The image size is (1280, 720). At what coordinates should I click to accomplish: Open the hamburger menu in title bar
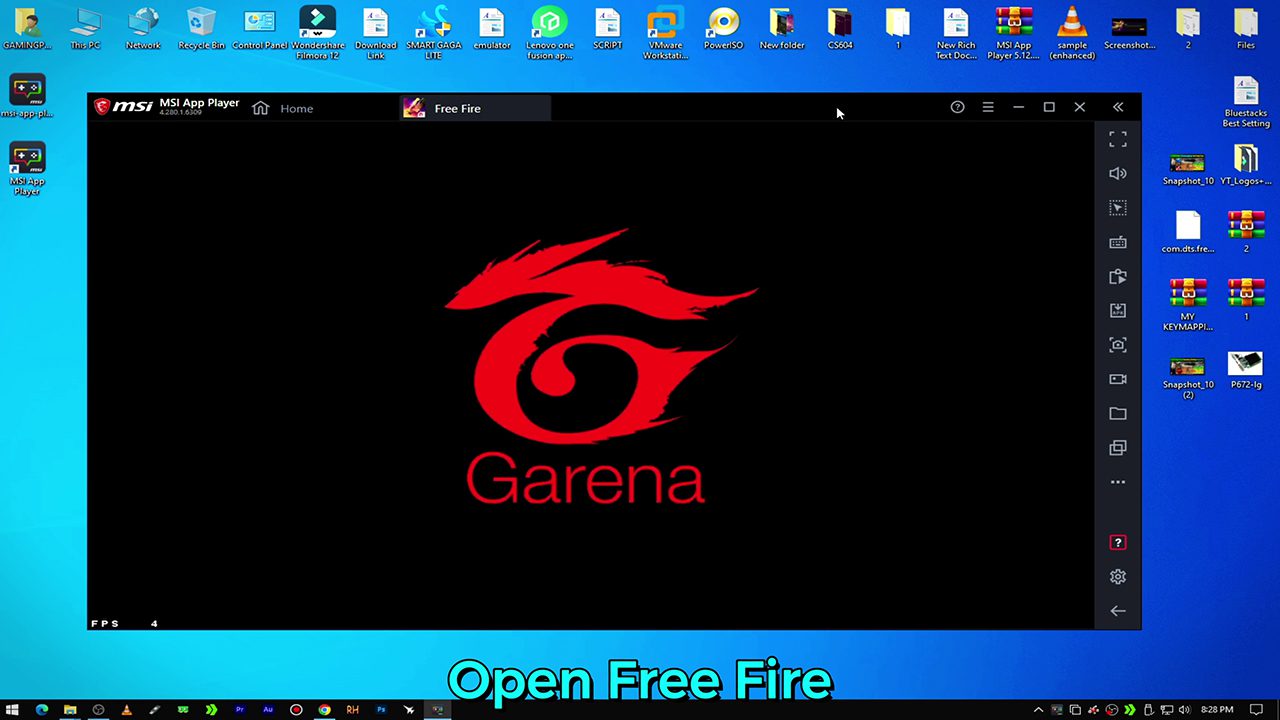tap(988, 107)
